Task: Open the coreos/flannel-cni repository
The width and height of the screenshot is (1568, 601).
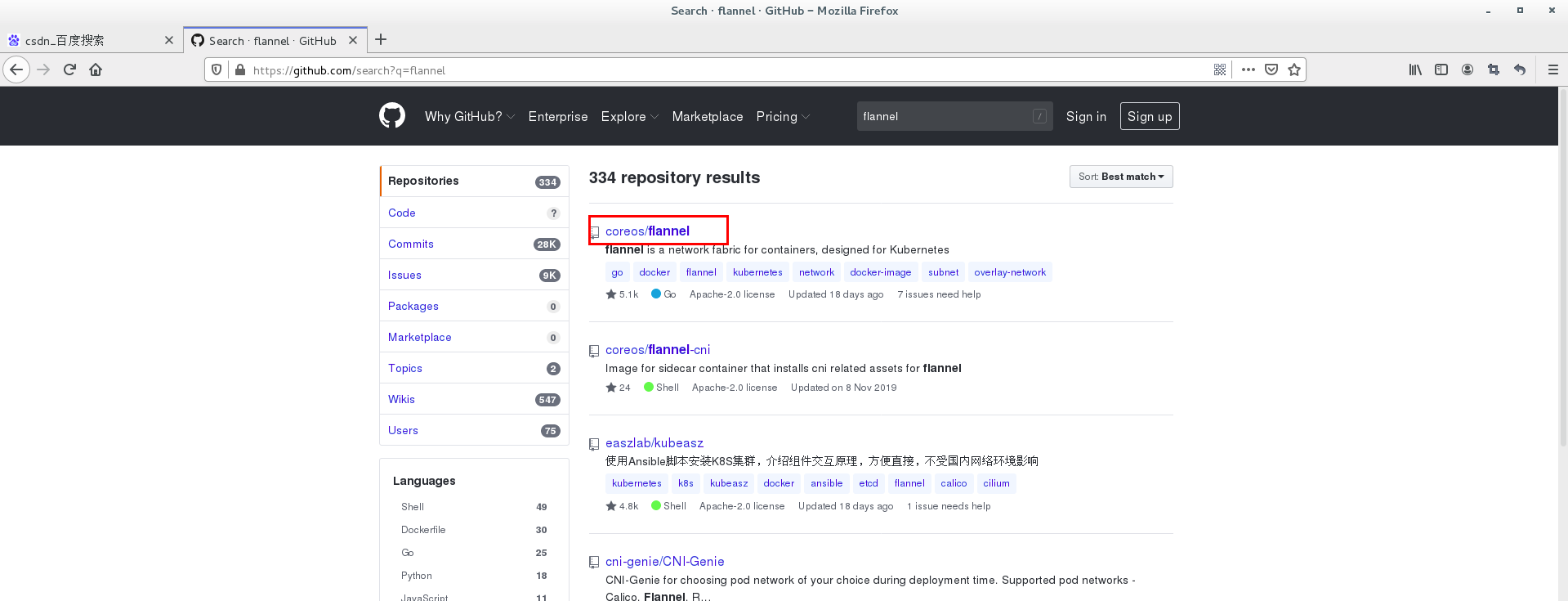Action: tap(658, 350)
